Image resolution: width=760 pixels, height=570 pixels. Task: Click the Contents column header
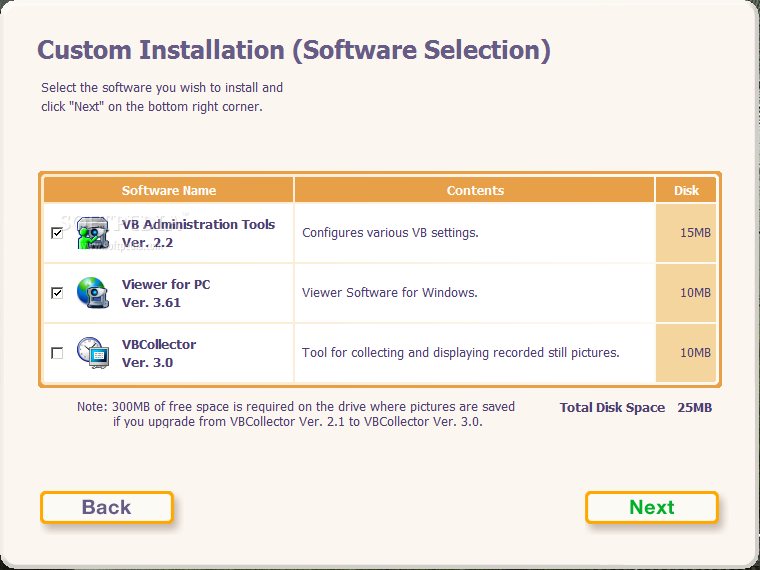pos(475,190)
